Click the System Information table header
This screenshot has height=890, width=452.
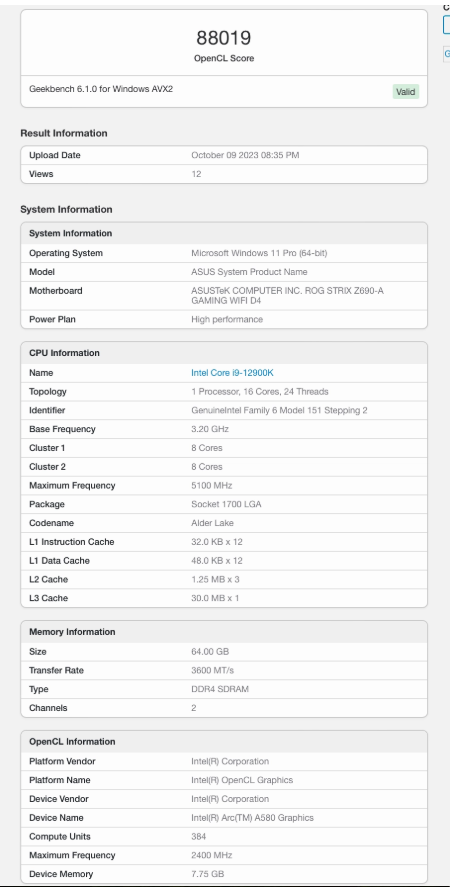coord(70,233)
